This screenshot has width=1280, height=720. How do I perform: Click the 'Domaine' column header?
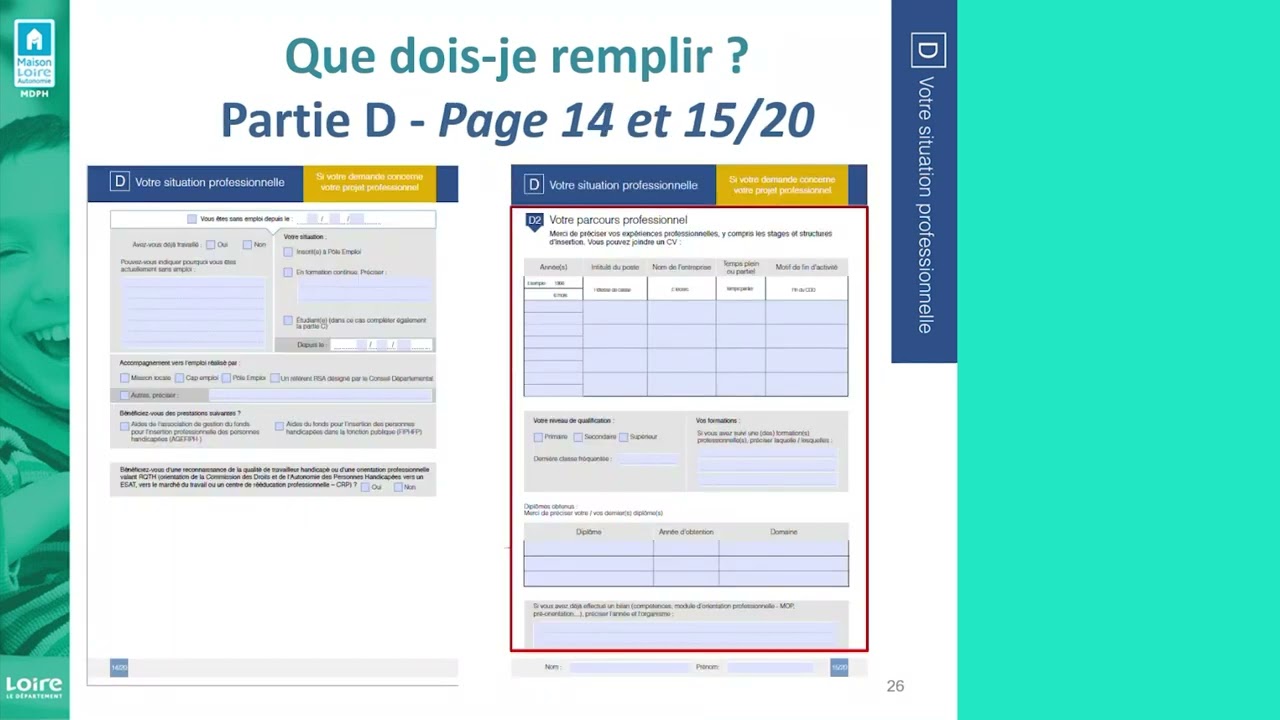coord(784,532)
